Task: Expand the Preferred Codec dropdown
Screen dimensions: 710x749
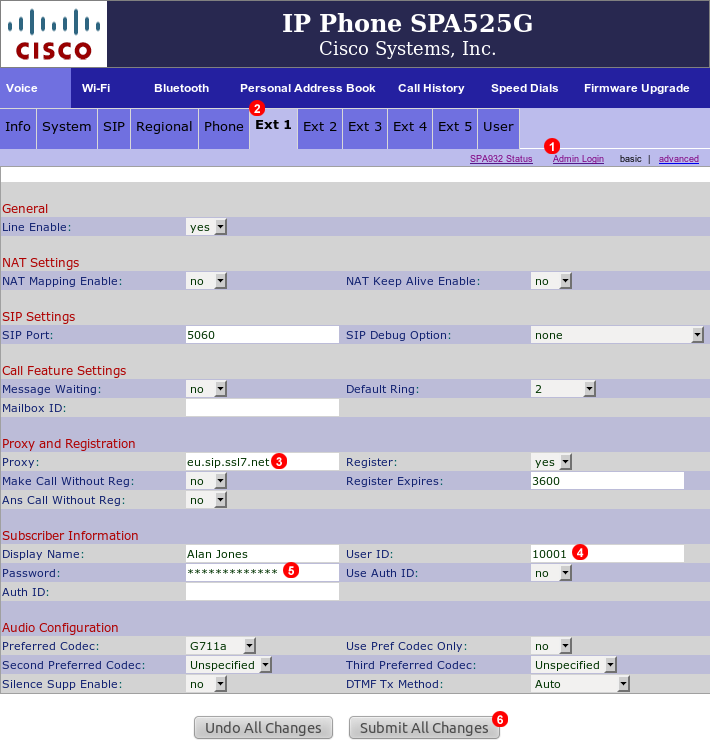Action: tap(221, 646)
